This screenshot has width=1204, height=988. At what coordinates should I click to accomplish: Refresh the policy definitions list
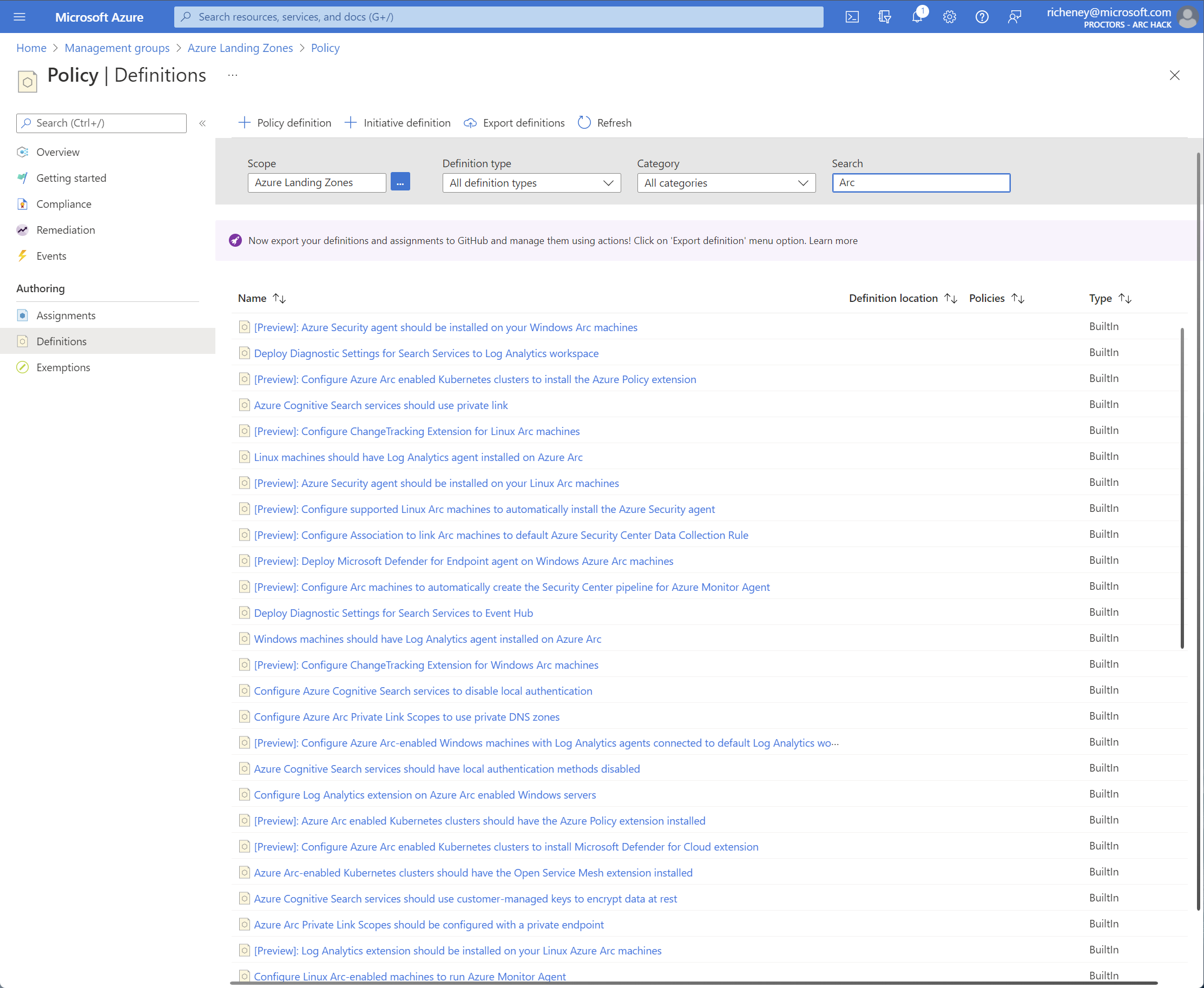(604, 122)
